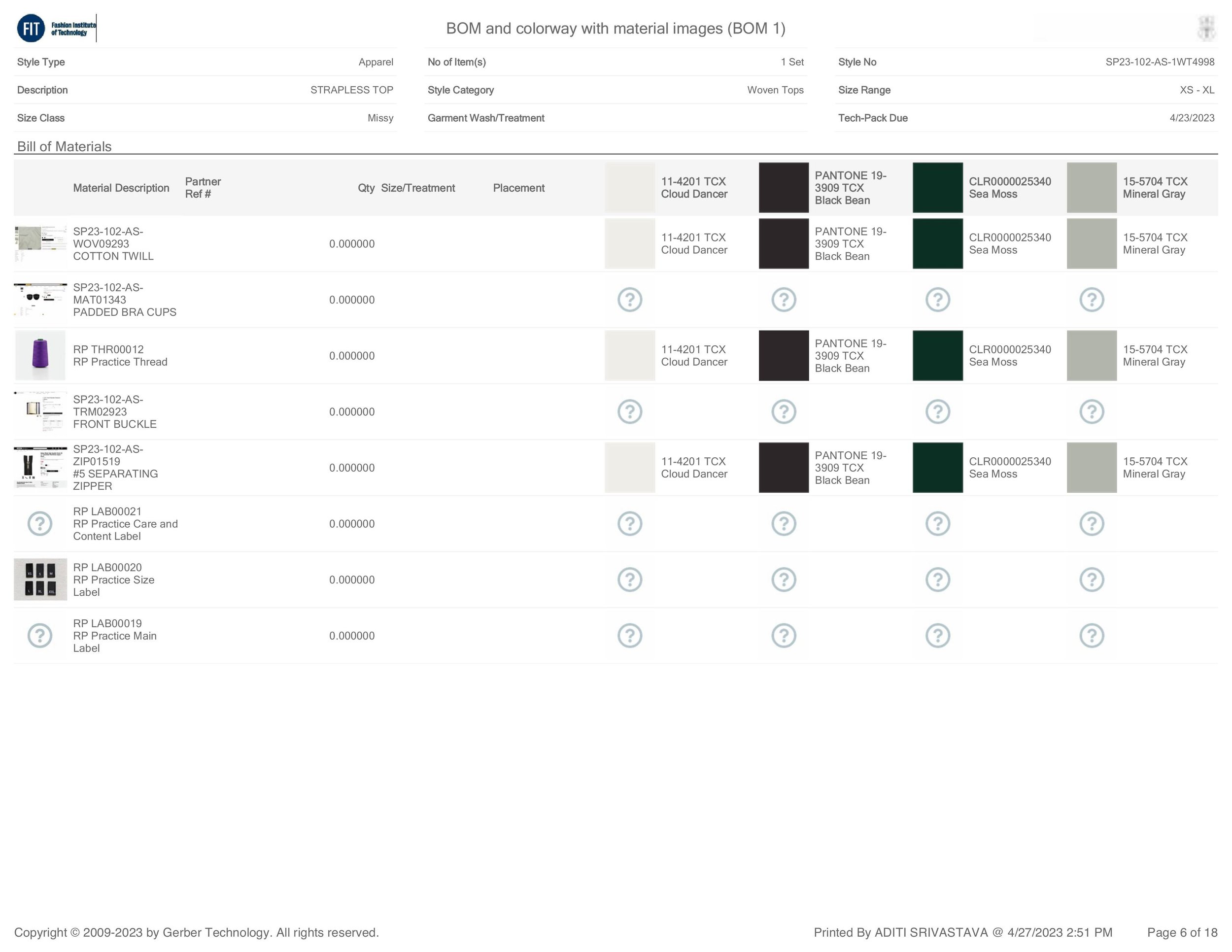This screenshot has width=1232, height=952.
Task: Click the Material Description column header
Action: click(x=121, y=188)
